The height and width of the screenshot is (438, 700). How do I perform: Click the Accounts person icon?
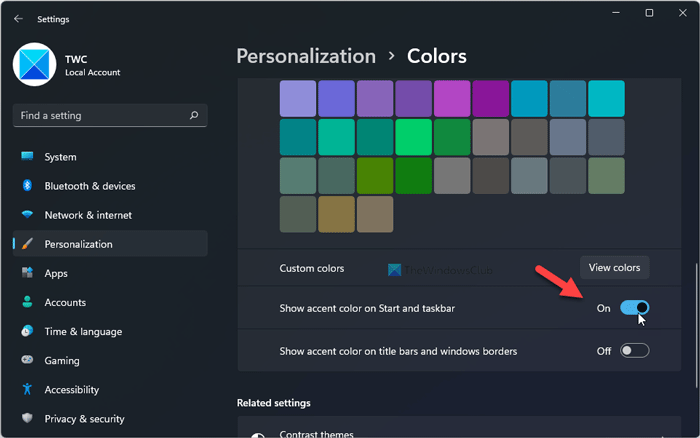coord(27,302)
